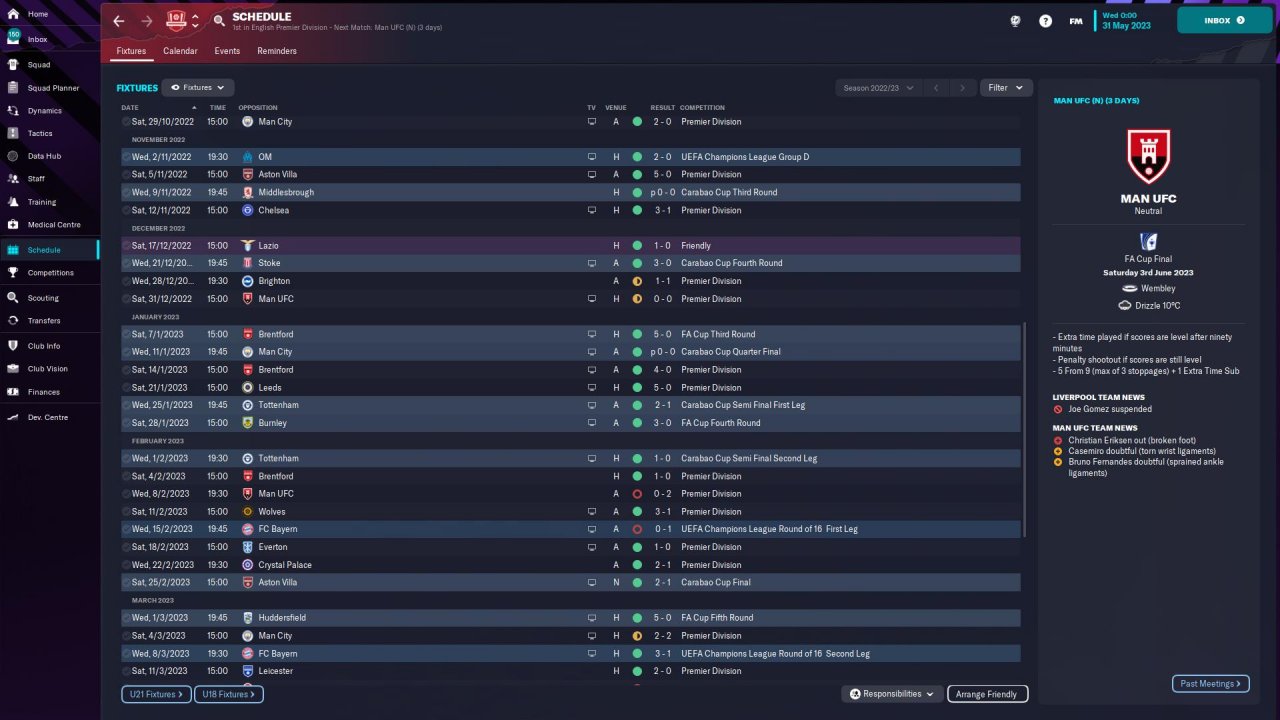Click the Lazio club badge
Screen dimensions: 1280x720
(248, 246)
